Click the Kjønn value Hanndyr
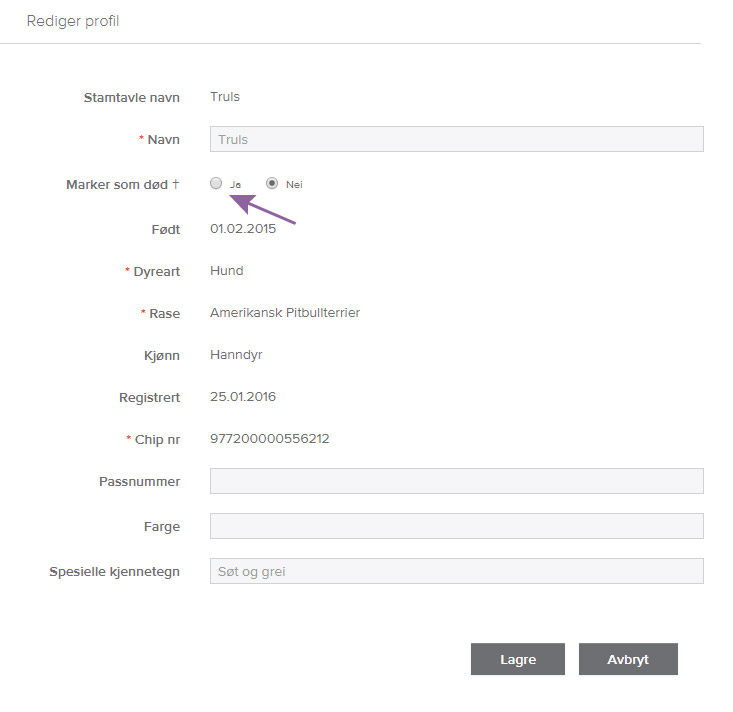Image resolution: width=733 pixels, height=712 pixels. pos(236,355)
